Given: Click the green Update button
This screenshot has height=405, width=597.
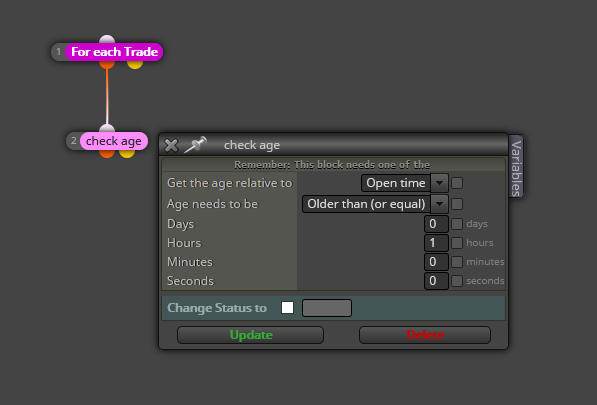Looking at the screenshot, I should 251,335.
